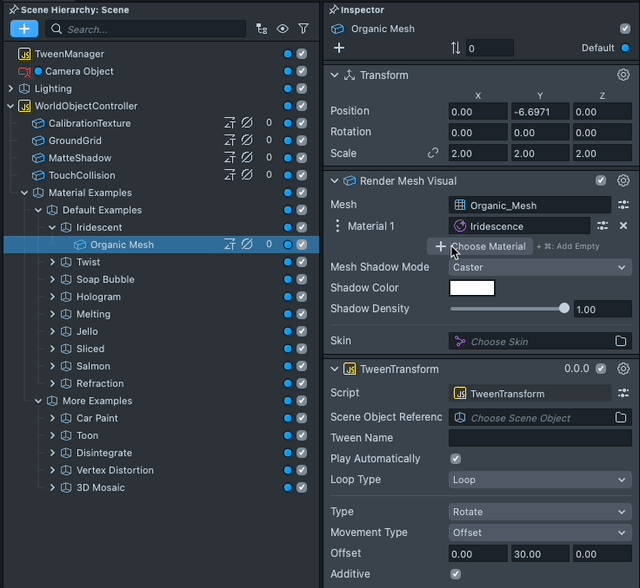Open the Transform component settings gear

point(623,75)
